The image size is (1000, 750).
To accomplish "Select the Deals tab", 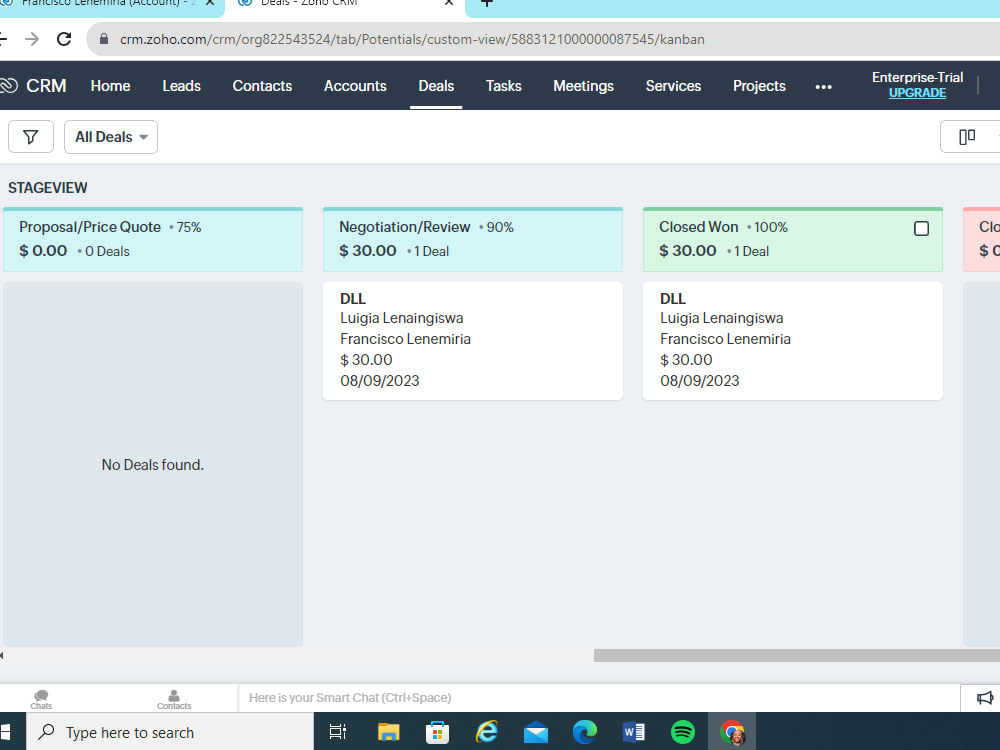I will point(436,85).
